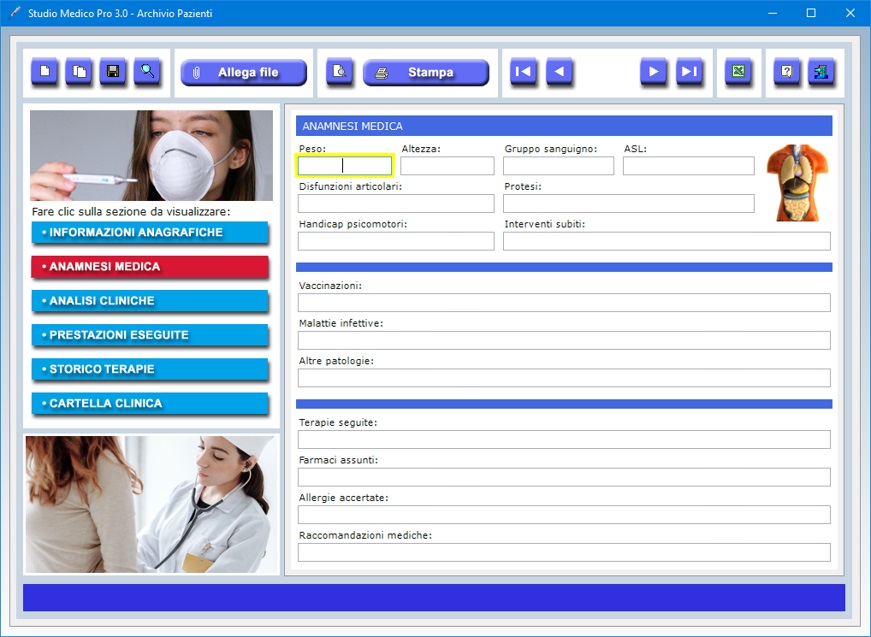Save the record with floppy icon

point(113,72)
